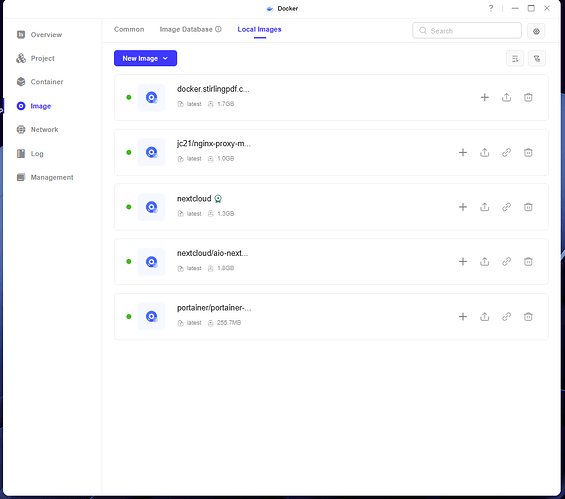Viewport: 565px width, 499px height.
Task: Expand the New Image dropdown
Action: pyautogui.click(x=145, y=58)
